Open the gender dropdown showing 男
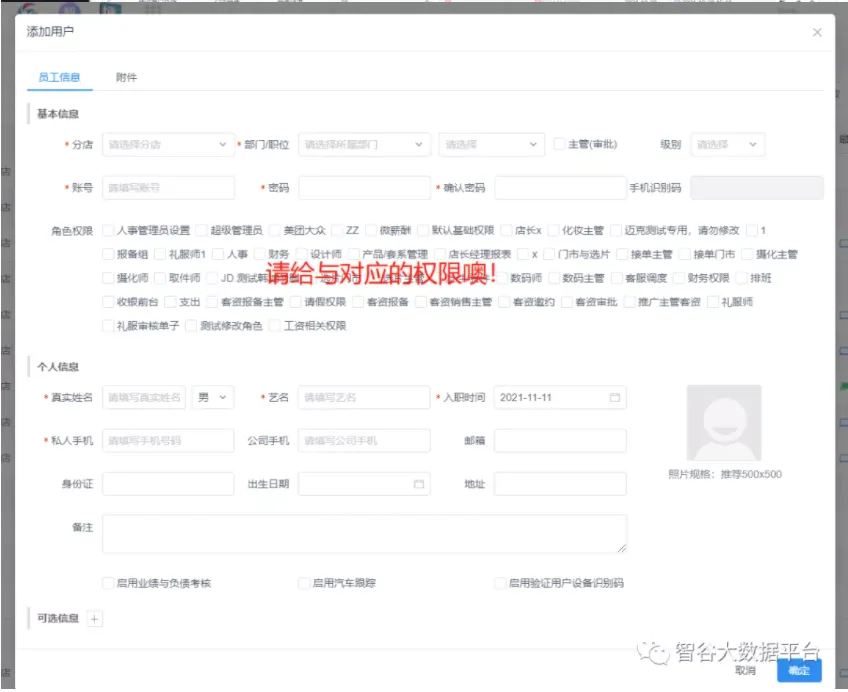The image size is (848, 692). (x=213, y=398)
